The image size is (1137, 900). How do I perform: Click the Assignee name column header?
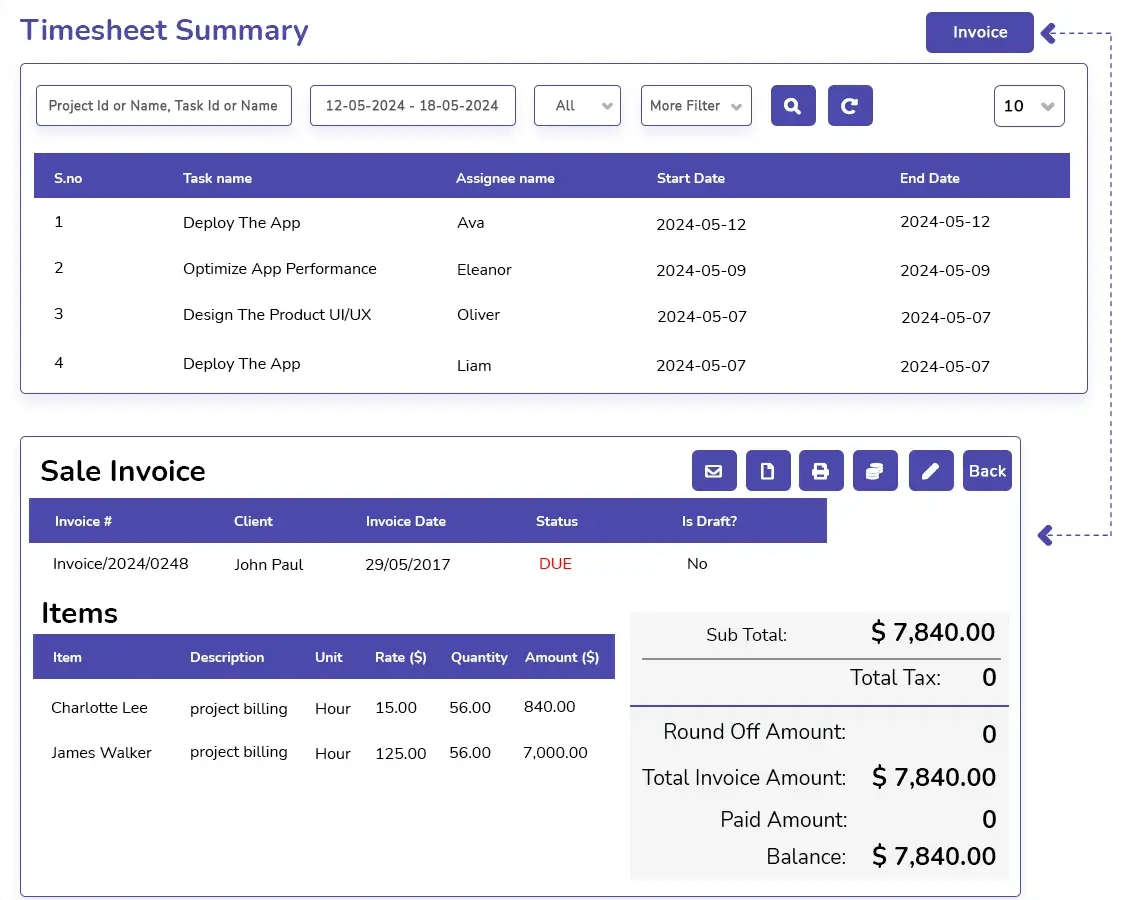click(505, 178)
